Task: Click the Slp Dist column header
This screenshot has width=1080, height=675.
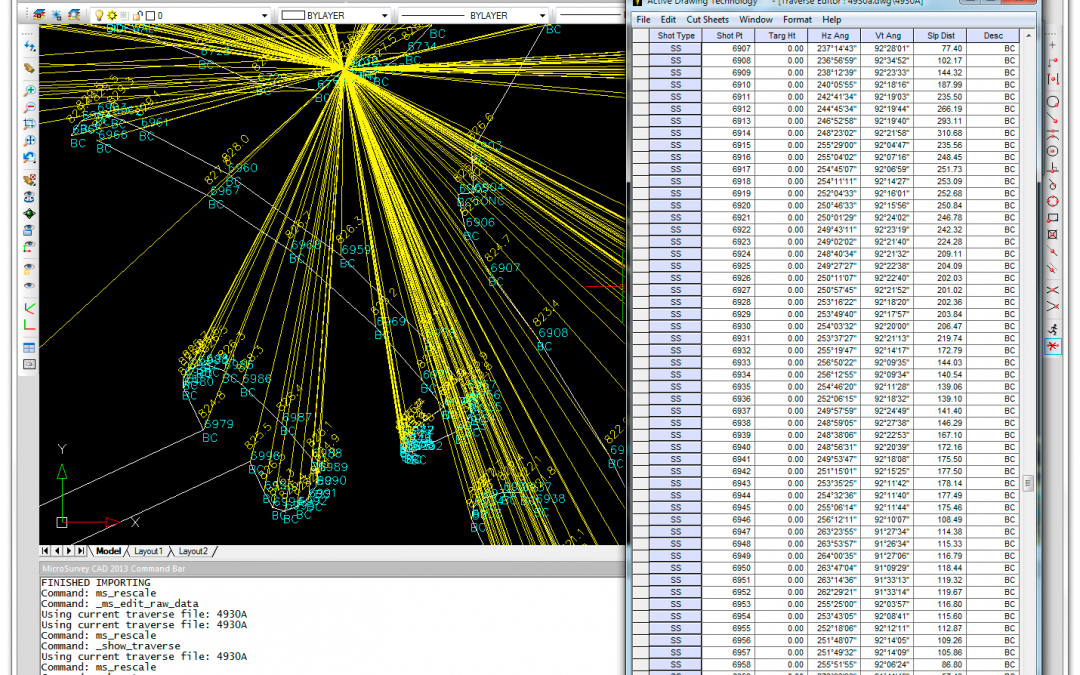Action: point(940,35)
